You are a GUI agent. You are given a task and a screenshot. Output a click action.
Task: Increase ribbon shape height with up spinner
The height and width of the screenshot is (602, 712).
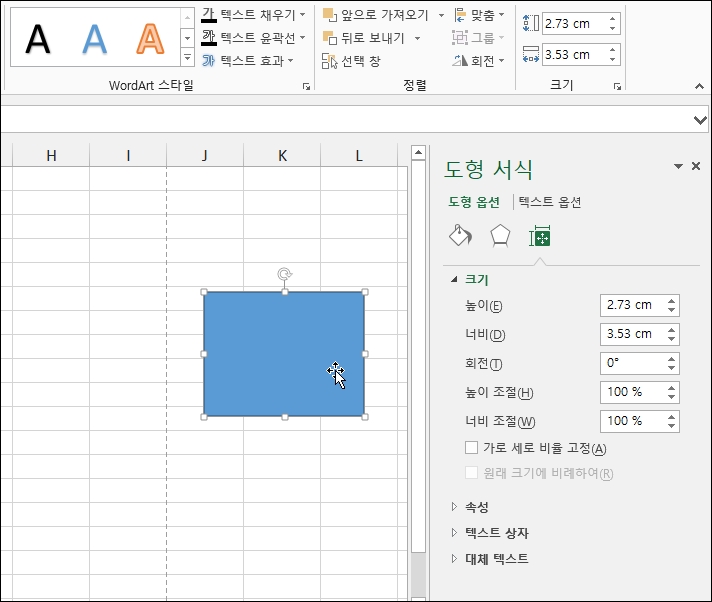point(613,18)
